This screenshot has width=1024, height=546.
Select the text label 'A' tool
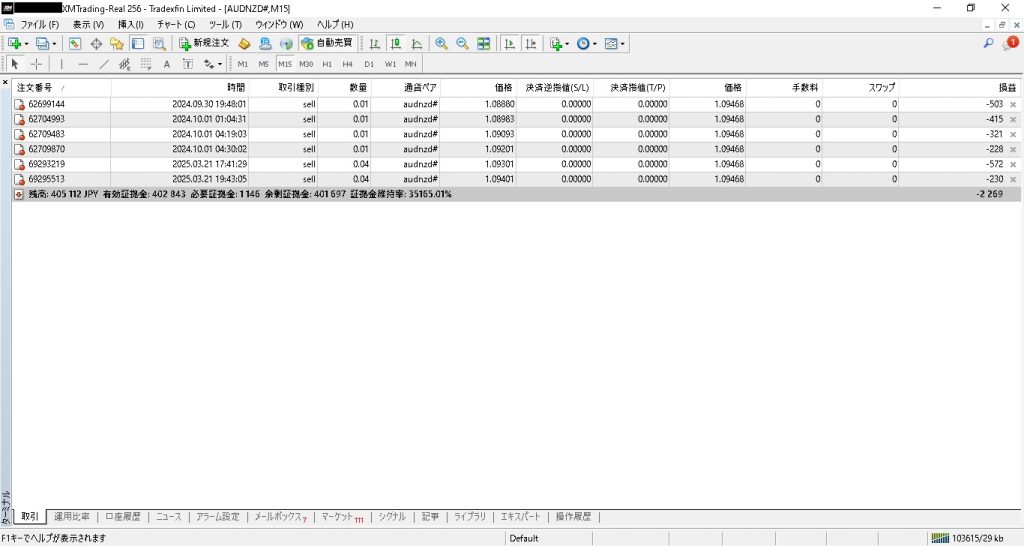point(167,64)
